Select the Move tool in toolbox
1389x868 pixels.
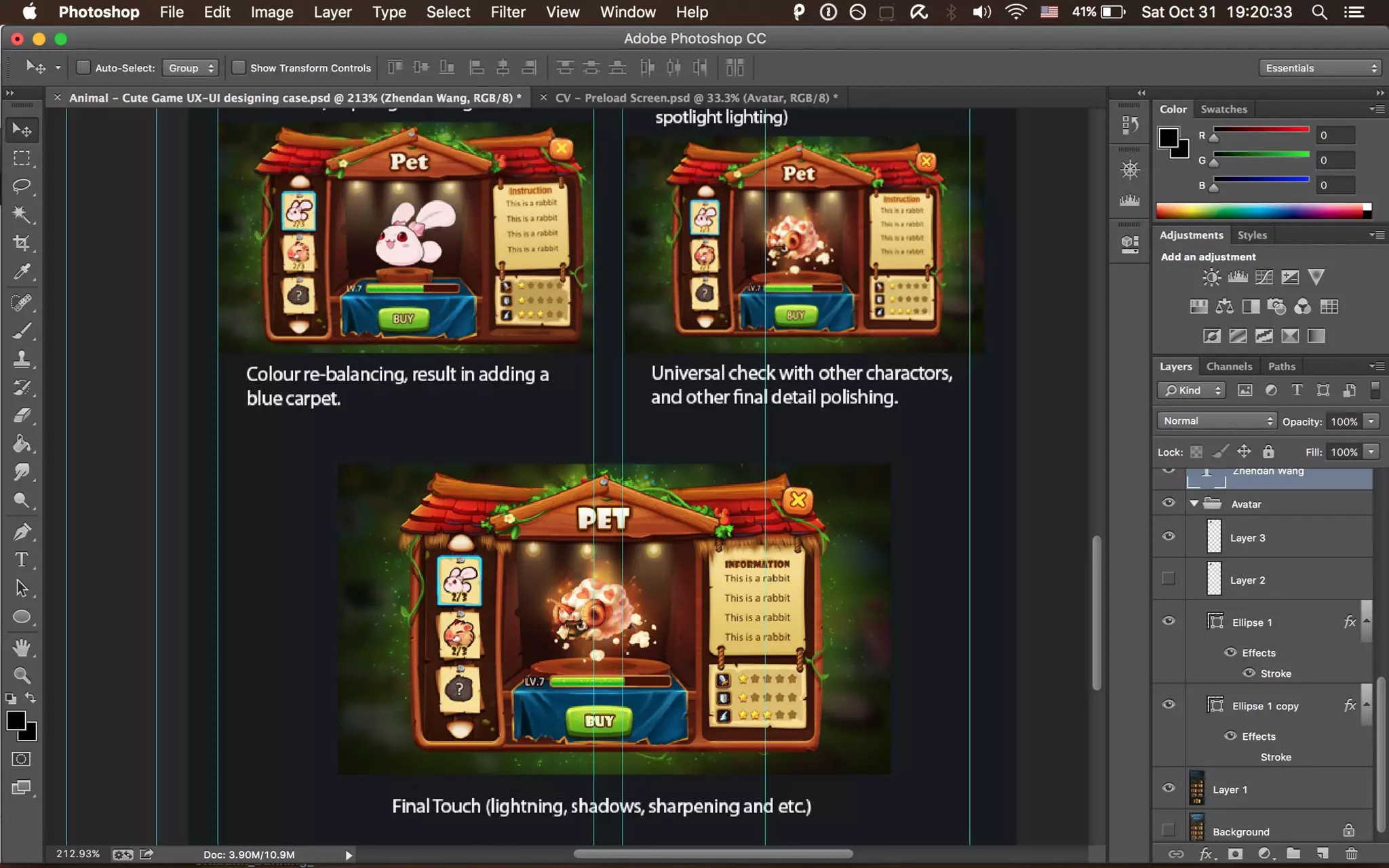tap(22, 129)
